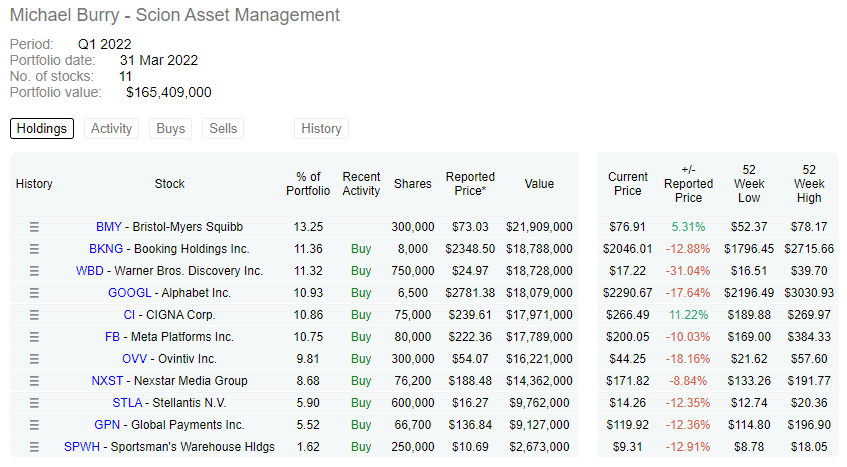This screenshot has width=847, height=467.
Task: Select the $165,409,000 portfolio value
Action: [x=169, y=92]
